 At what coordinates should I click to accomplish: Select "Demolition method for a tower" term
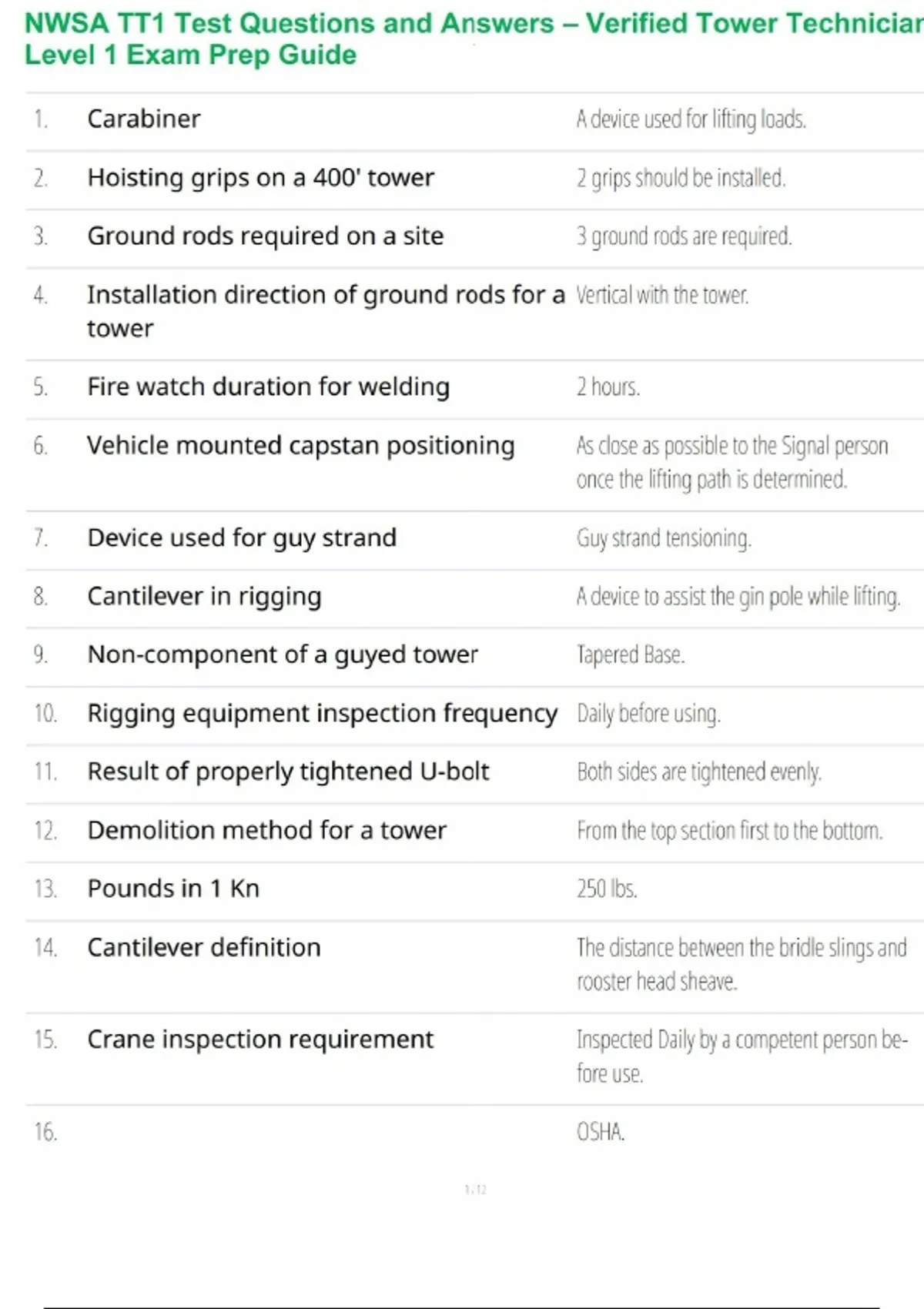266,830
